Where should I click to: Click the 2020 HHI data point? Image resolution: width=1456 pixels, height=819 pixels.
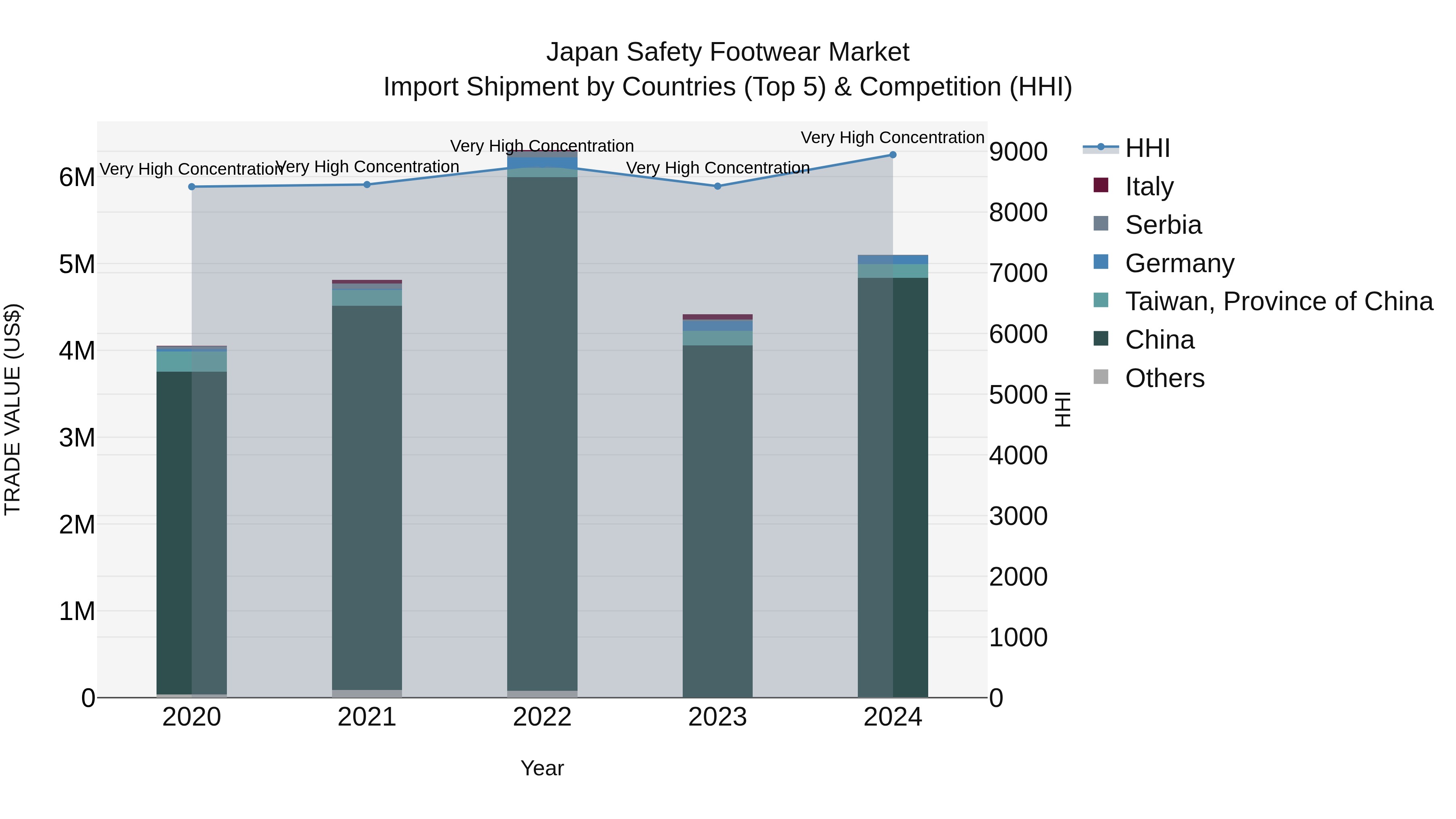coord(192,186)
